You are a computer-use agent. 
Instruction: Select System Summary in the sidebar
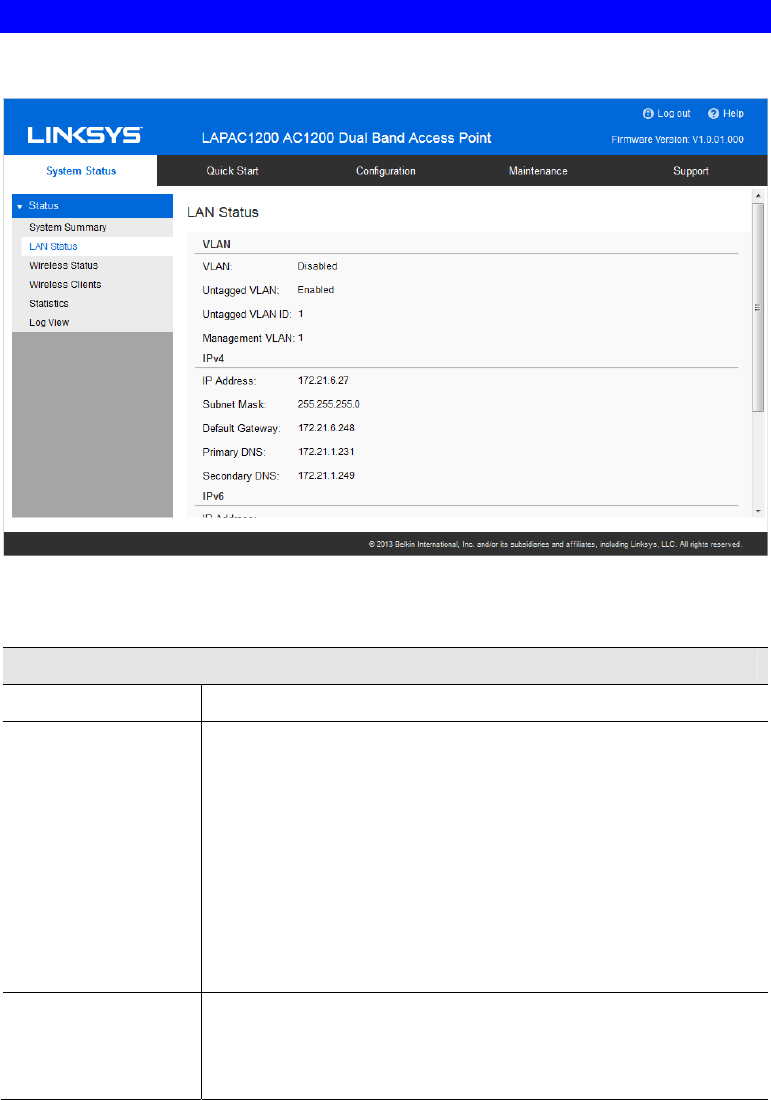[x=67, y=227]
